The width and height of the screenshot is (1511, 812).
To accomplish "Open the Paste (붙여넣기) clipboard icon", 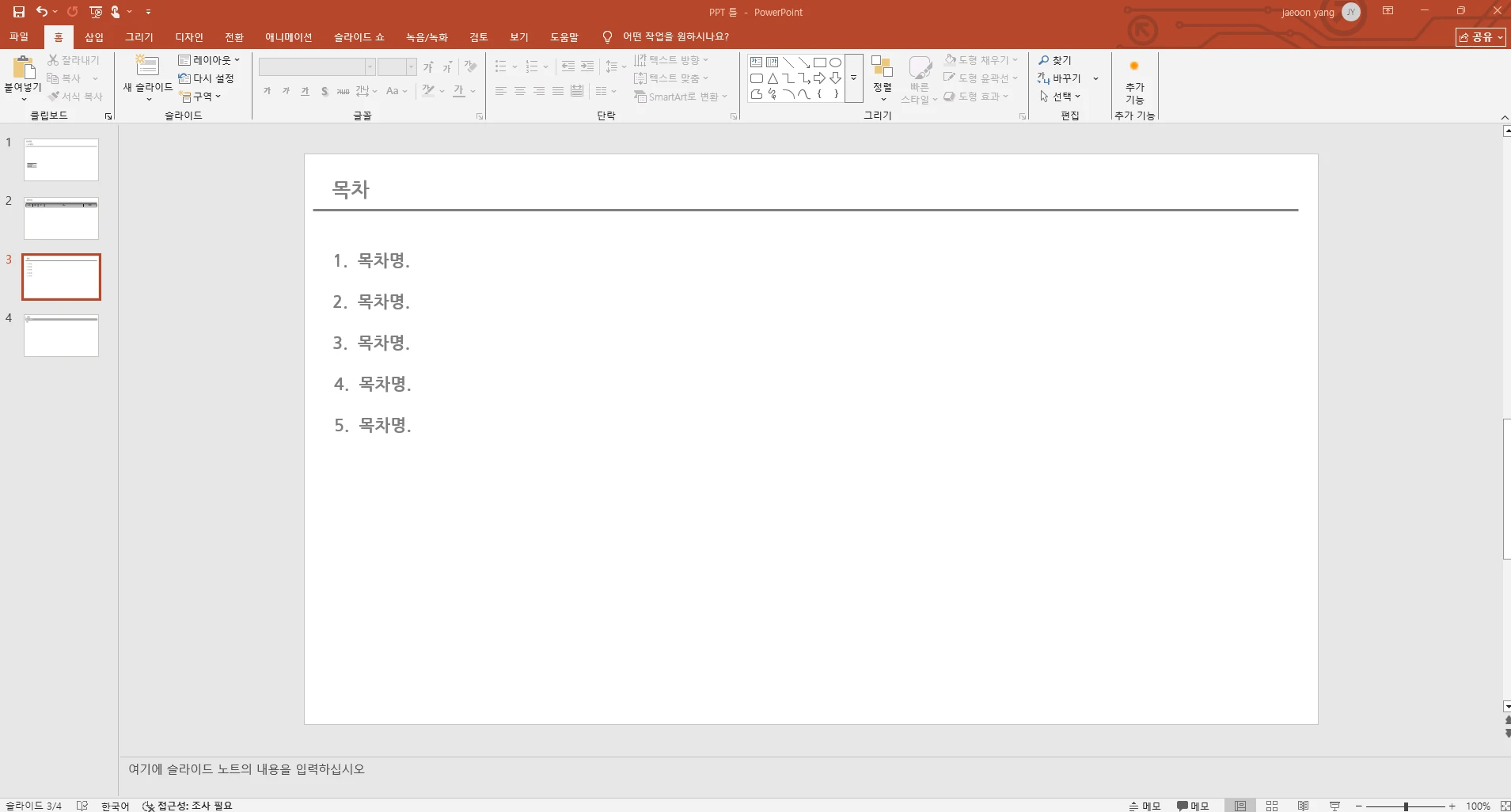I will (x=24, y=68).
